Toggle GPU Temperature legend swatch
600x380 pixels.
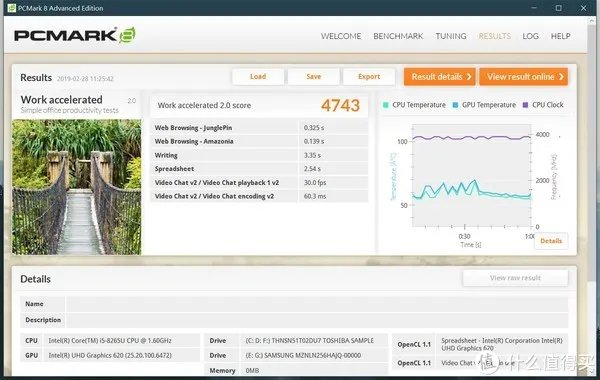[x=455, y=105]
